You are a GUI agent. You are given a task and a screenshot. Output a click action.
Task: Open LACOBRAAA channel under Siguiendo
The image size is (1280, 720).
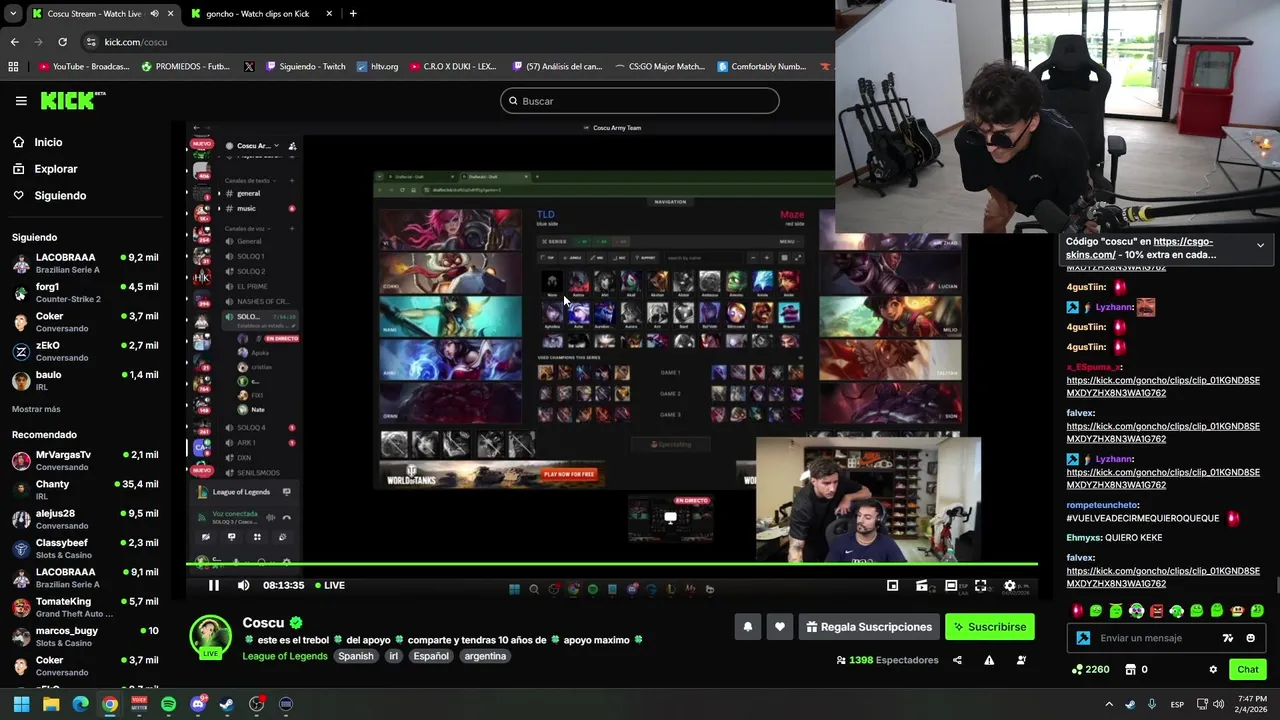(x=85, y=263)
